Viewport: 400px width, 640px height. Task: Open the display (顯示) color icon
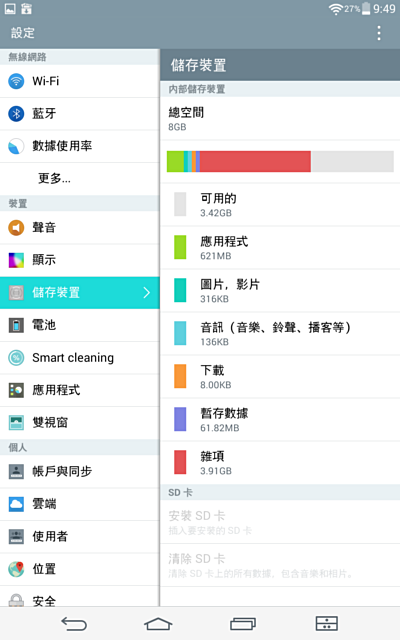[16, 260]
